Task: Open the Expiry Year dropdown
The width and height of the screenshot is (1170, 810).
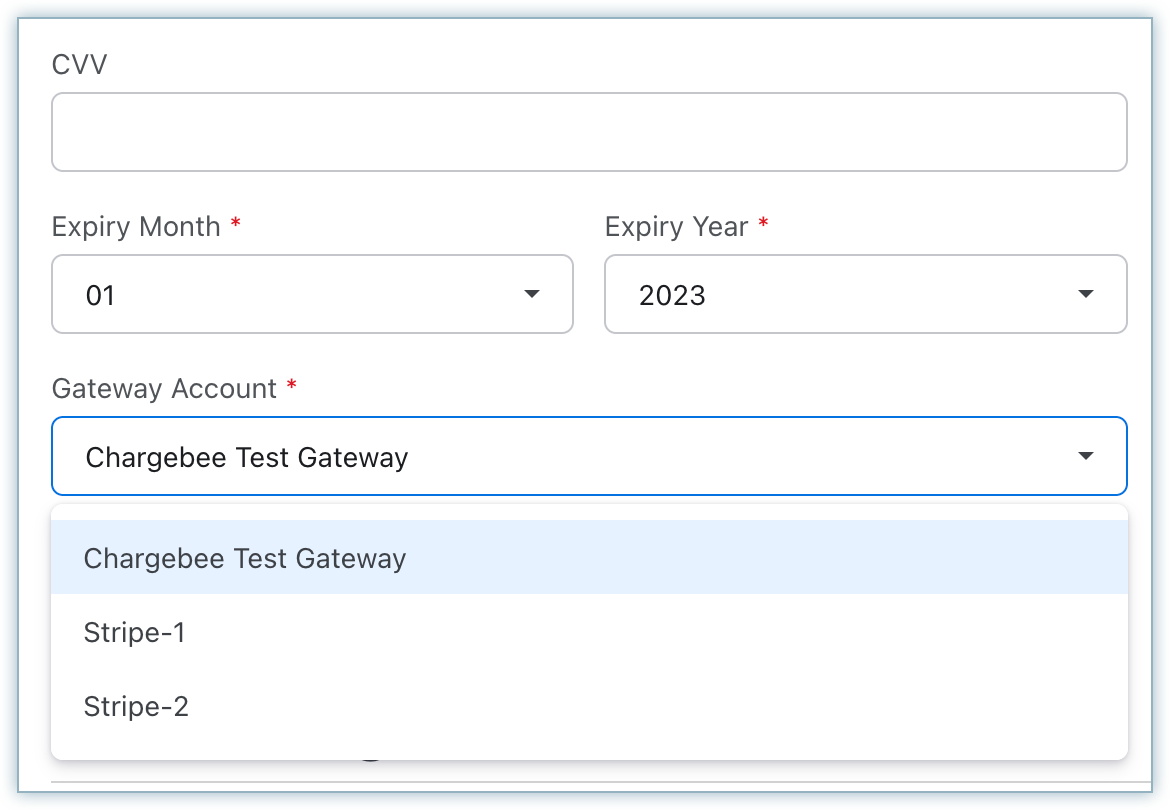Action: pyautogui.click(x=865, y=294)
